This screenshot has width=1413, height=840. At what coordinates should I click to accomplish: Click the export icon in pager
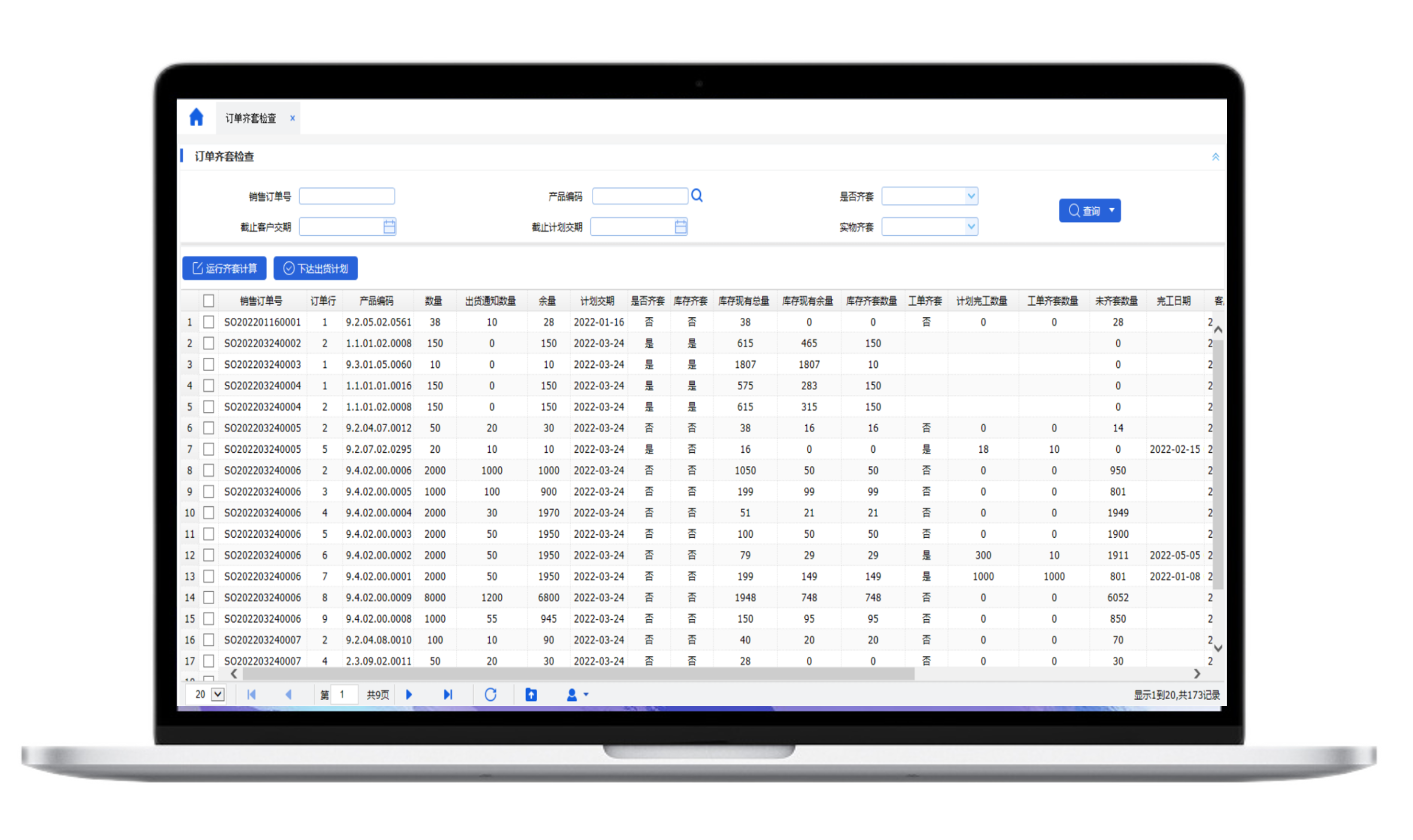coord(531,694)
